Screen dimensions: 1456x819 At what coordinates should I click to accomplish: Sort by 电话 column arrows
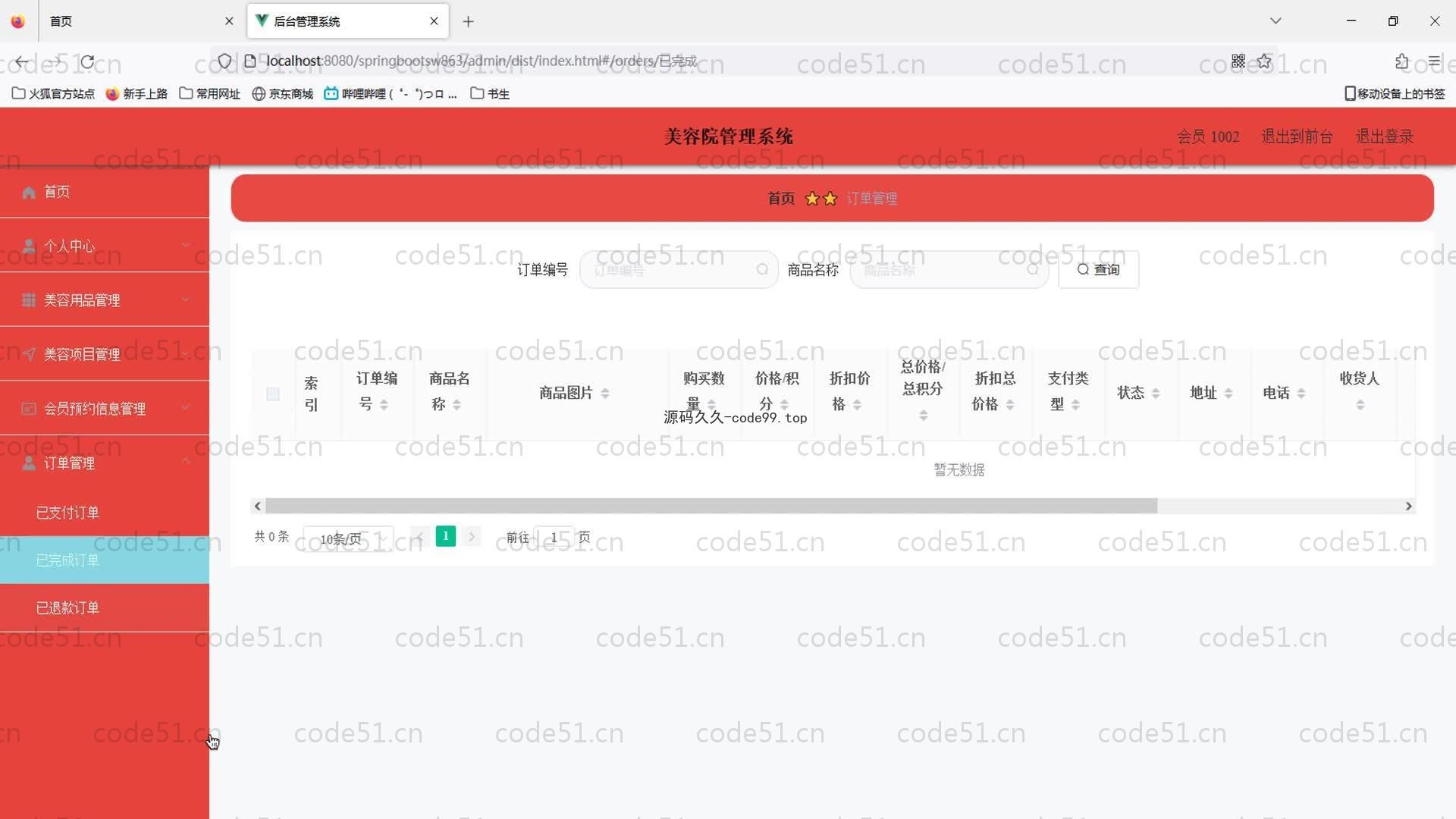pyautogui.click(x=1301, y=394)
